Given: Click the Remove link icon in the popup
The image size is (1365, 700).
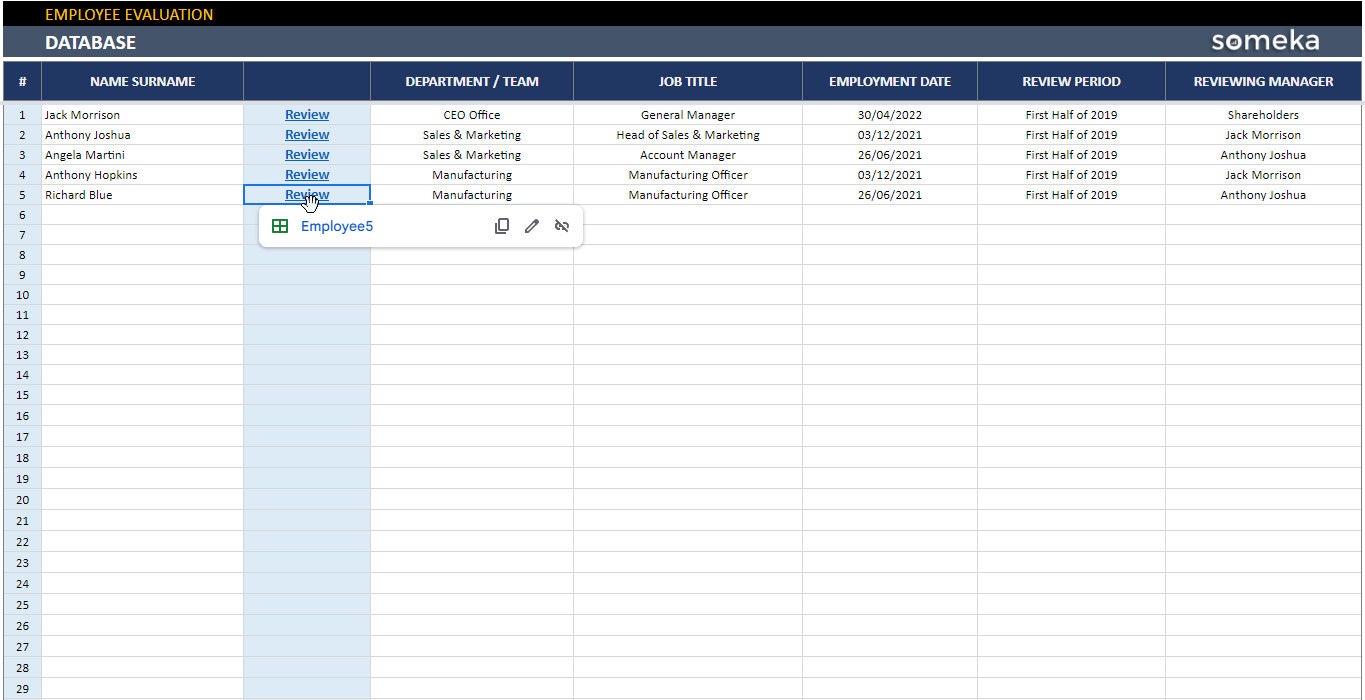Looking at the screenshot, I should tap(562, 226).
